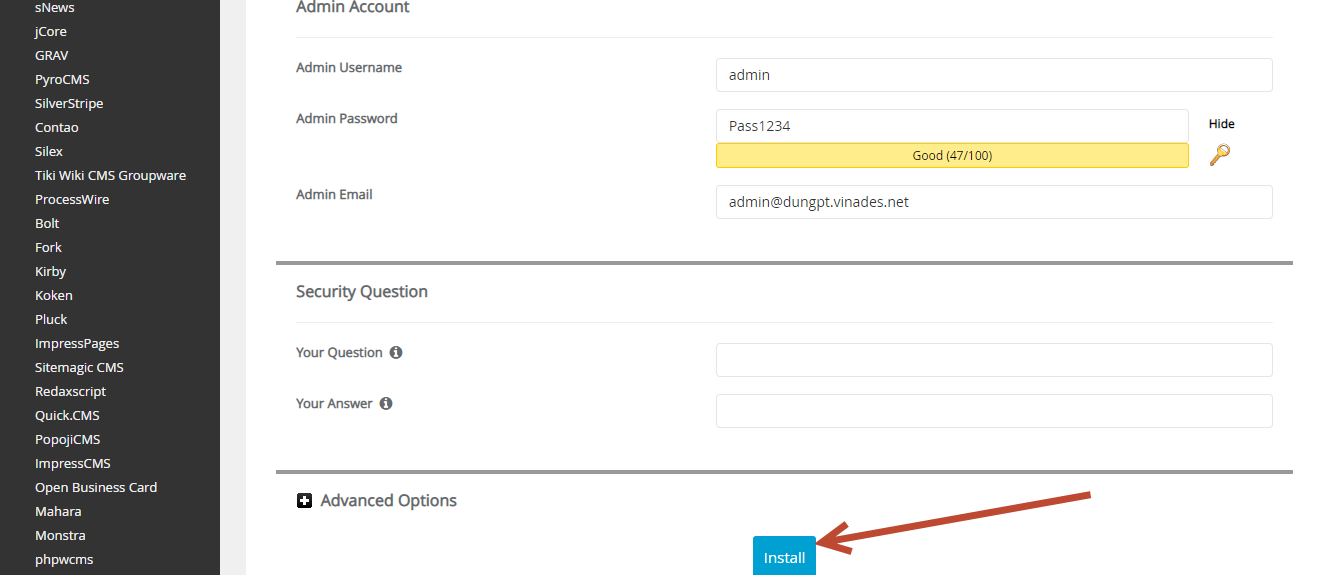Click the info icon beside Your Answer
Image resolution: width=1320 pixels, height=575 pixels.
[386, 404]
